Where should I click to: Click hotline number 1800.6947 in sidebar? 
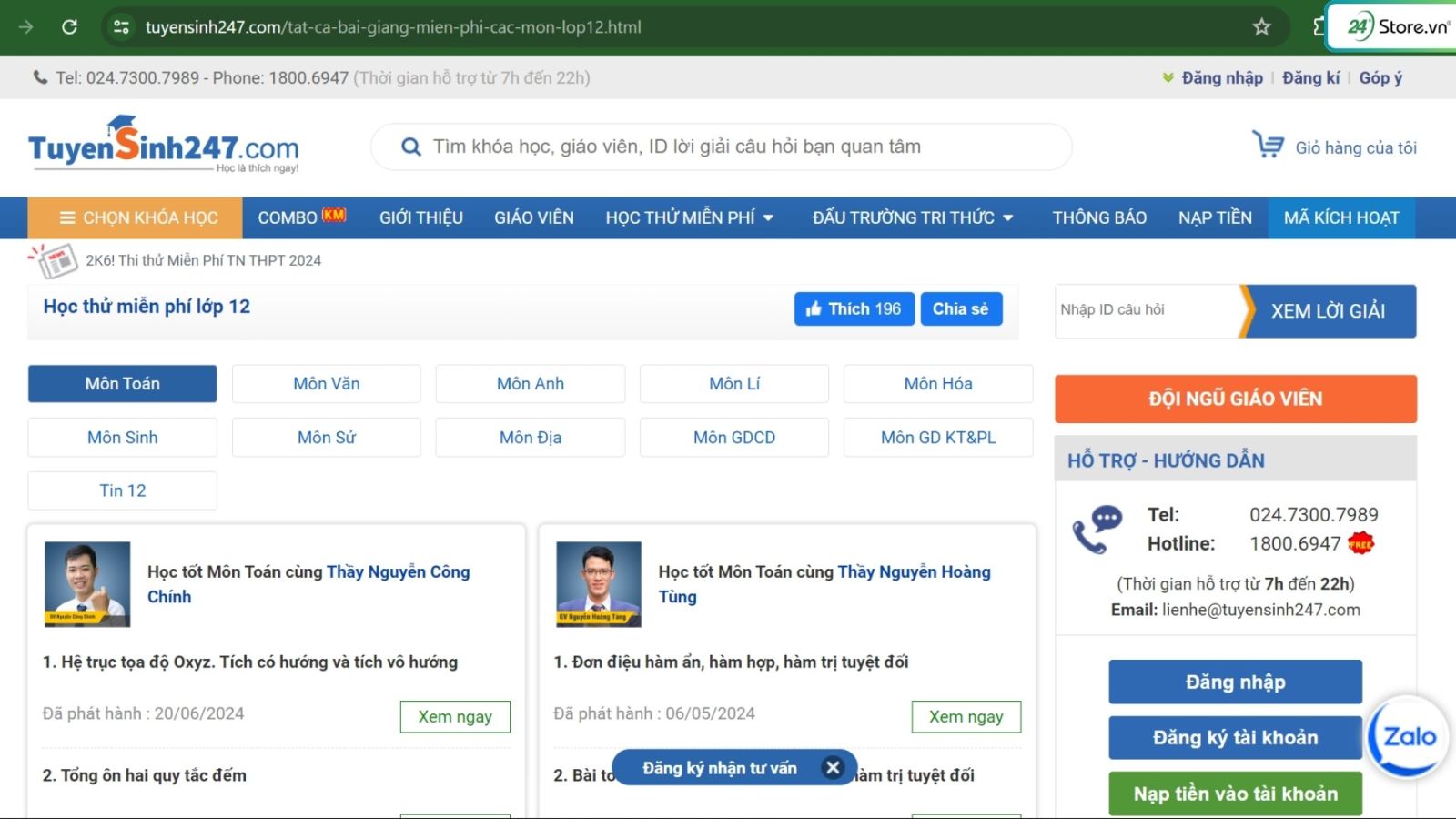pyautogui.click(x=1295, y=544)
